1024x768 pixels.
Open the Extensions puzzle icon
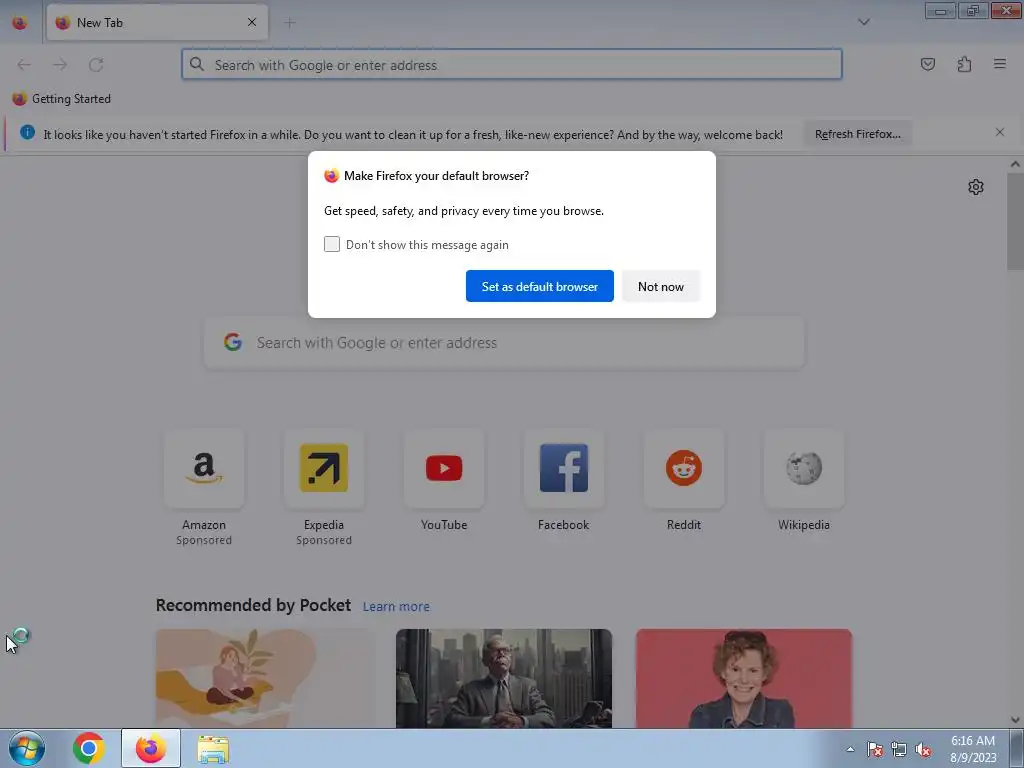[964, 64]
